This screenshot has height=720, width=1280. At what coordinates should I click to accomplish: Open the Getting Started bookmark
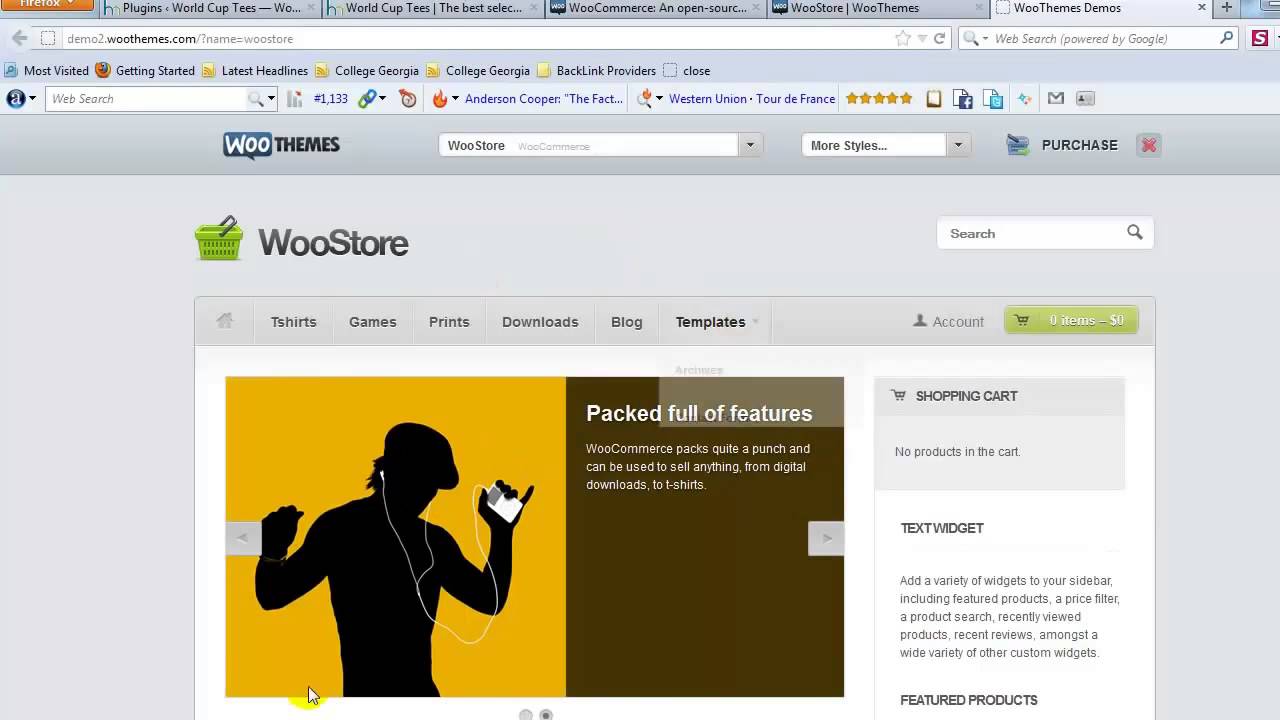pyautogui.click(x=145, y=70)
